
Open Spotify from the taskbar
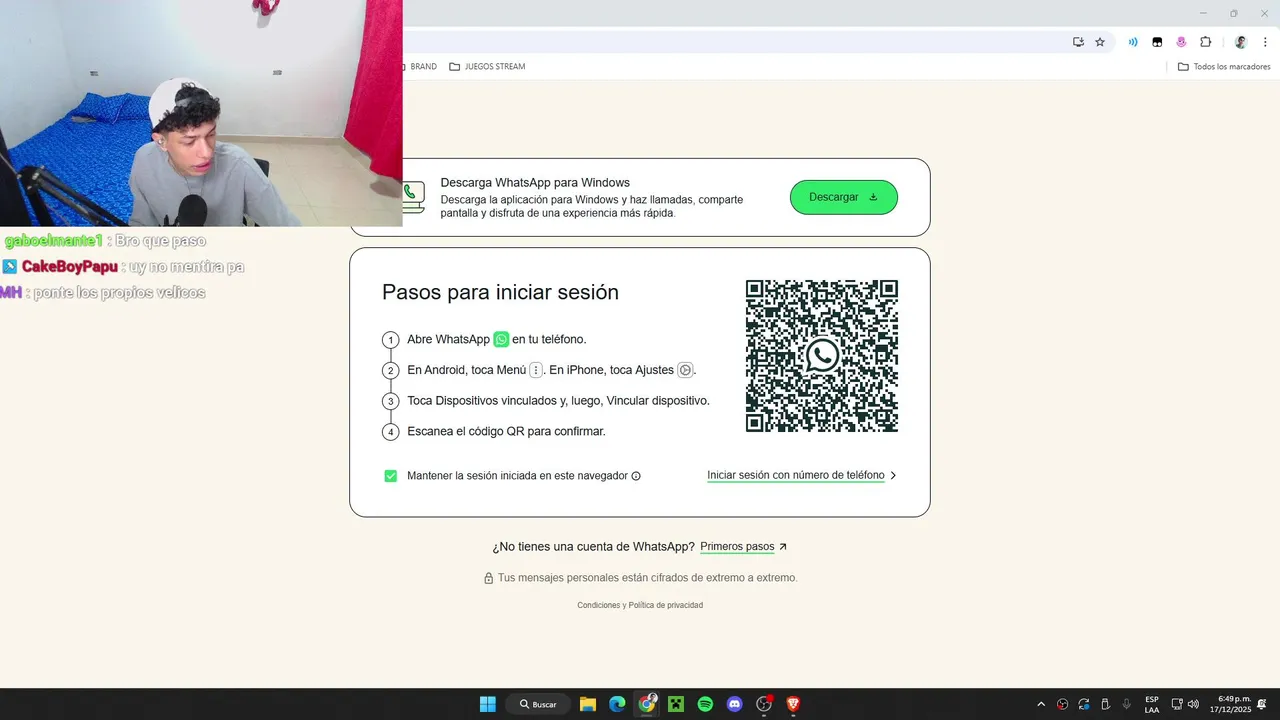[705, 704]
